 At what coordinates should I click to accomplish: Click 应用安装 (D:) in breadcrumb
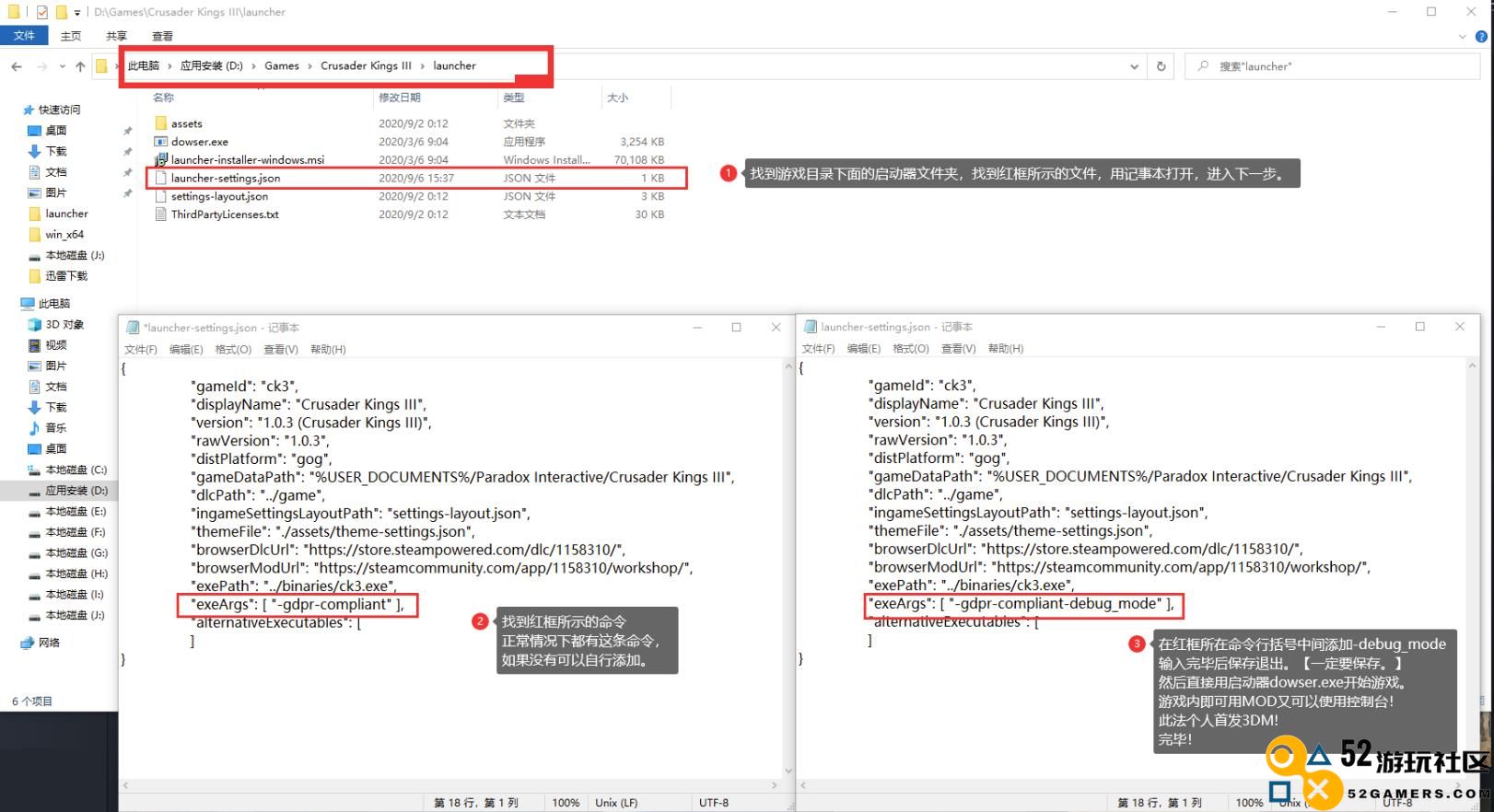[212, 65]
